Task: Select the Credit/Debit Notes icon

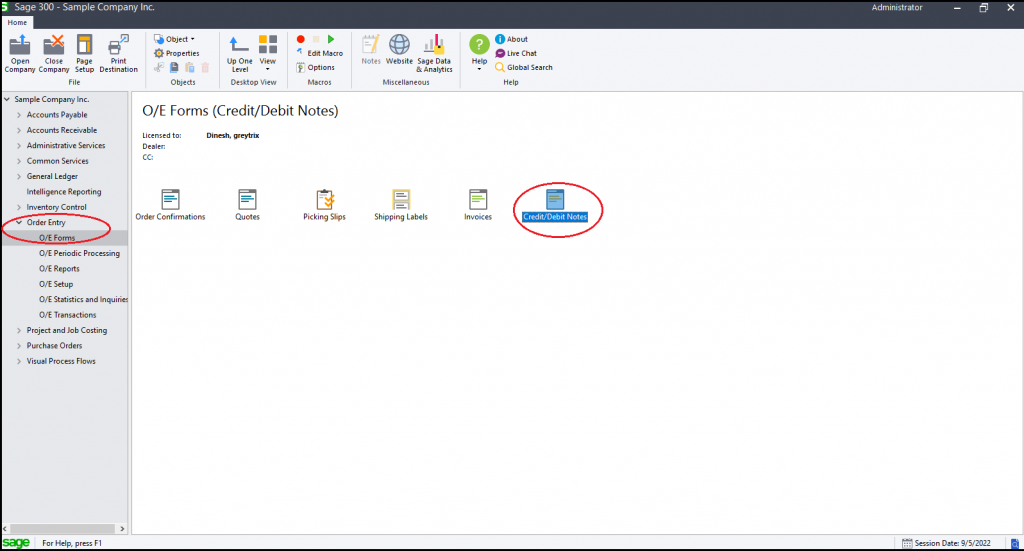Action: coord(555,199)
